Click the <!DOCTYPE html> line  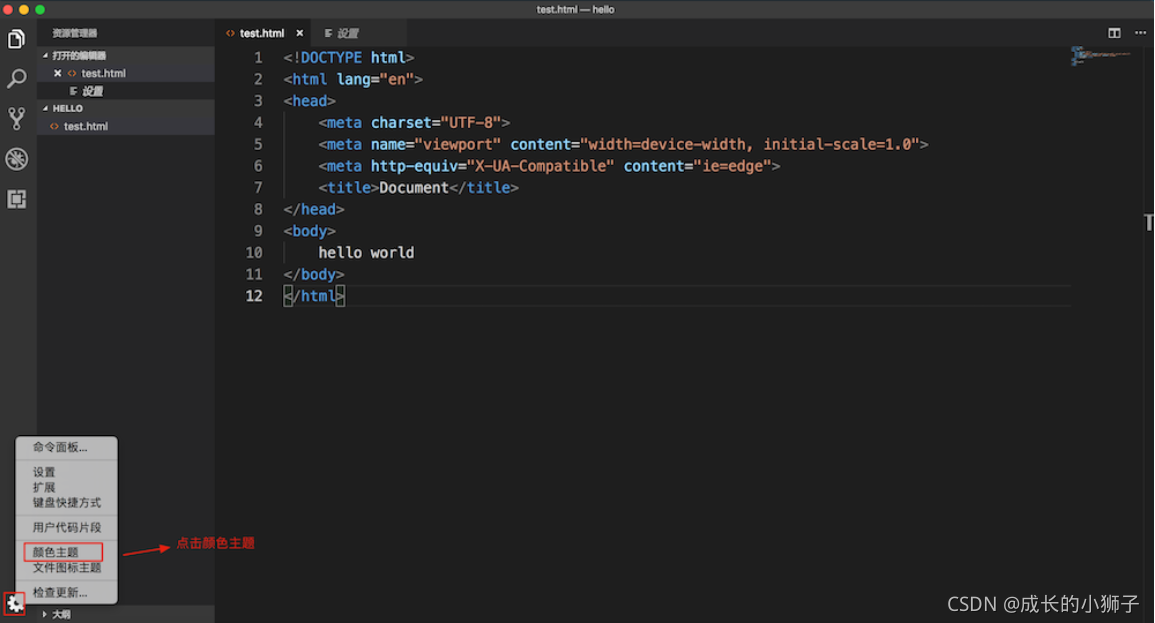(349, 57)
